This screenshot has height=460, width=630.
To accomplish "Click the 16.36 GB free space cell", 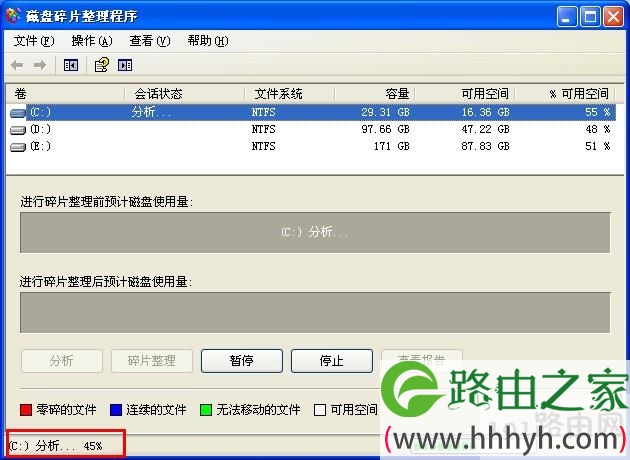I will 485,112.
